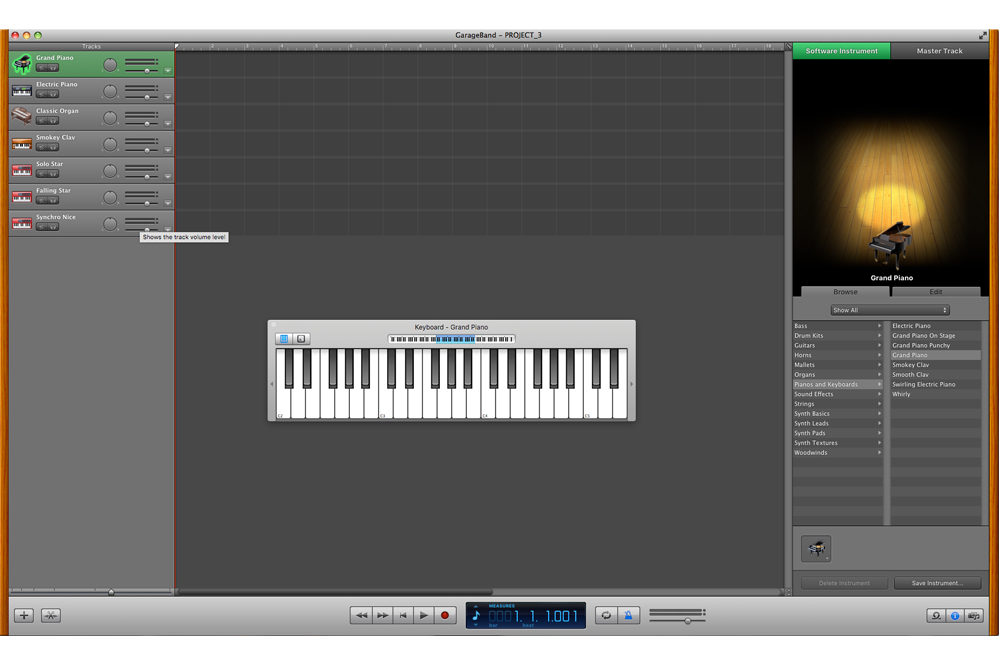Screen dimensions: 1000x660
Task: Click the note icon in the LCD display
Action: 476,615
